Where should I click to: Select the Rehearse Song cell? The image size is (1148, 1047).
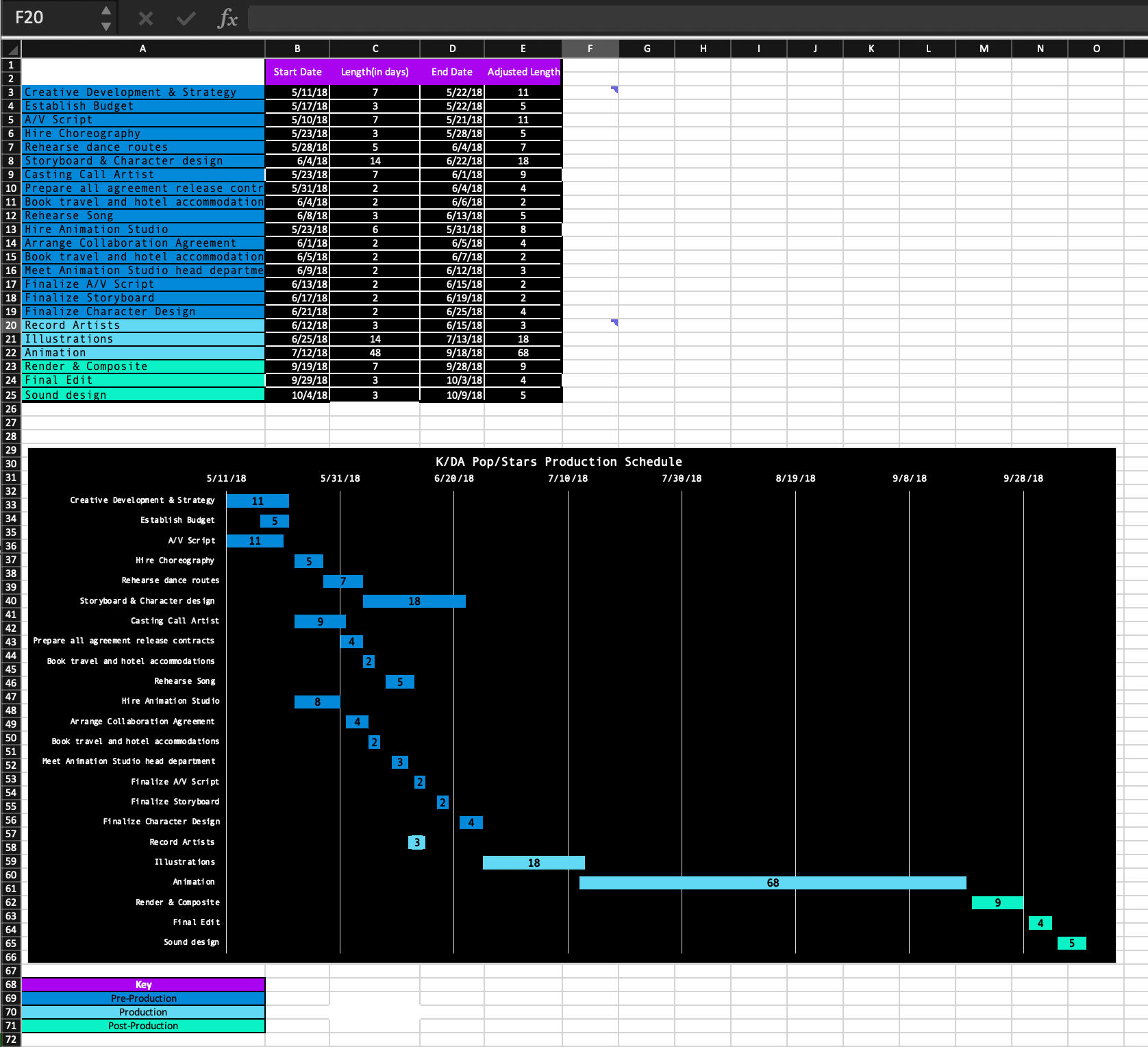(x=143, y=216)
